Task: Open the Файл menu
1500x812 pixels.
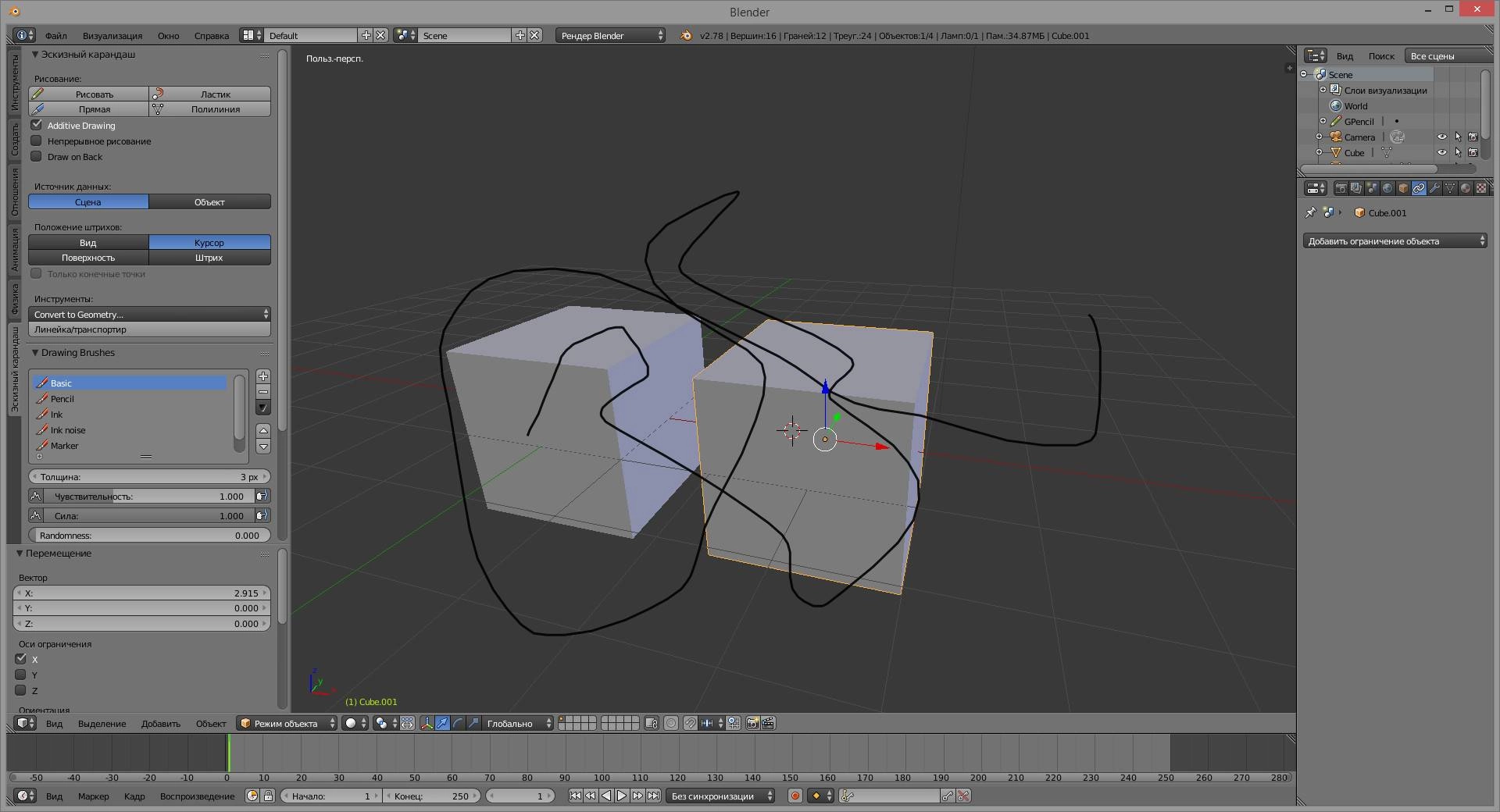Action: tap(55, 36)
